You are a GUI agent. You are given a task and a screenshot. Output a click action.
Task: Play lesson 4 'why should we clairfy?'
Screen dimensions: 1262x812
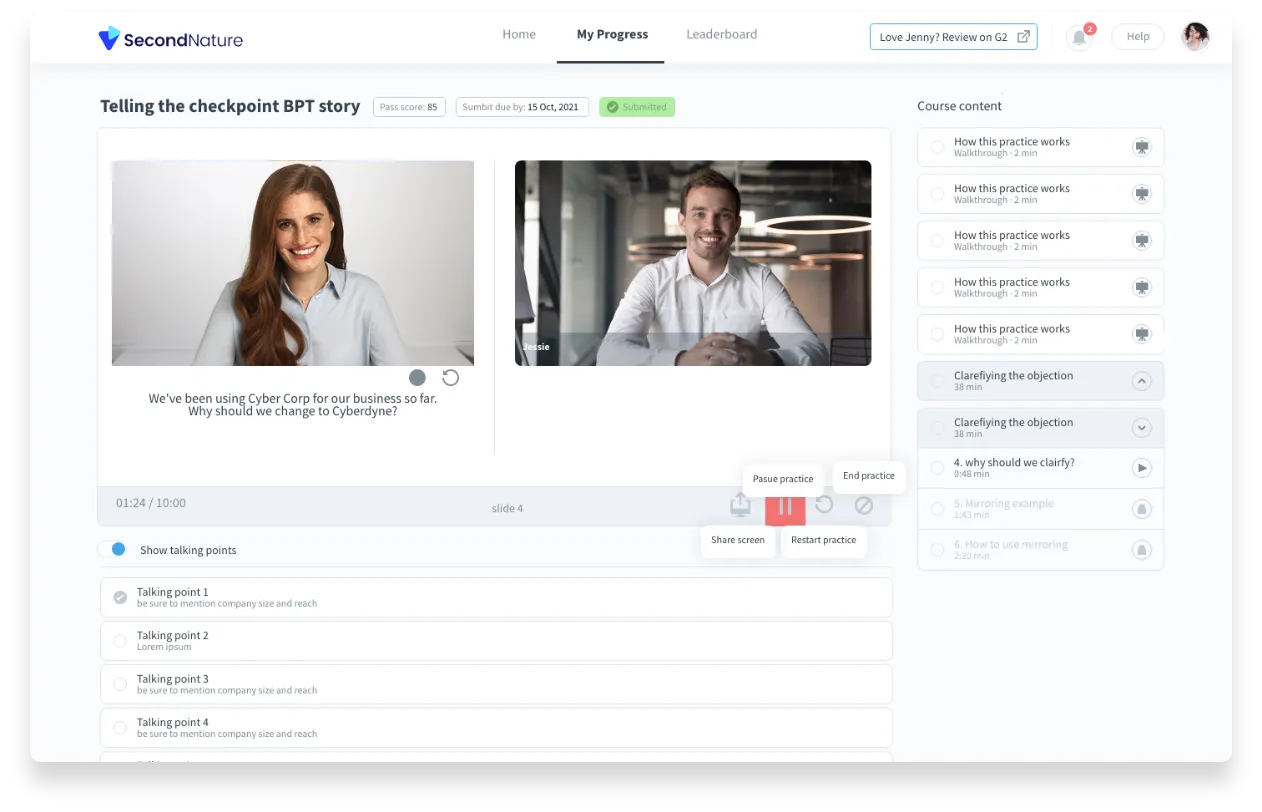1141,467
